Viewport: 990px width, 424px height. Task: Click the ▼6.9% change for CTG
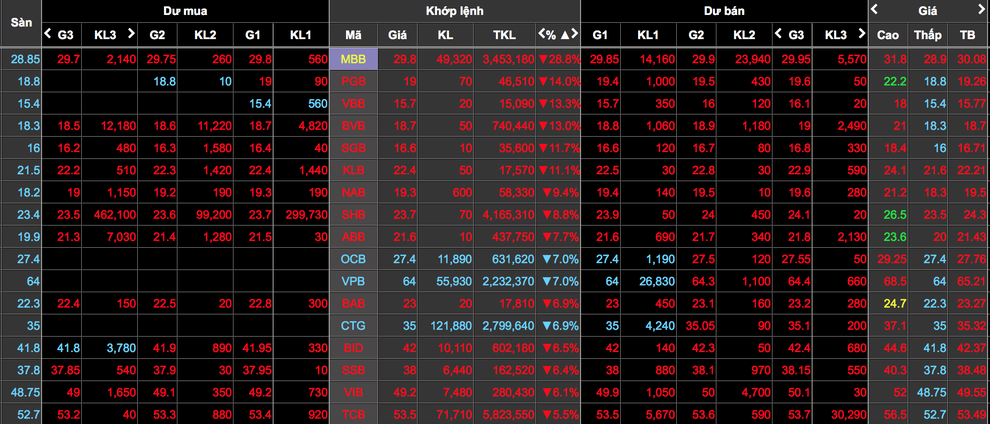559,326
